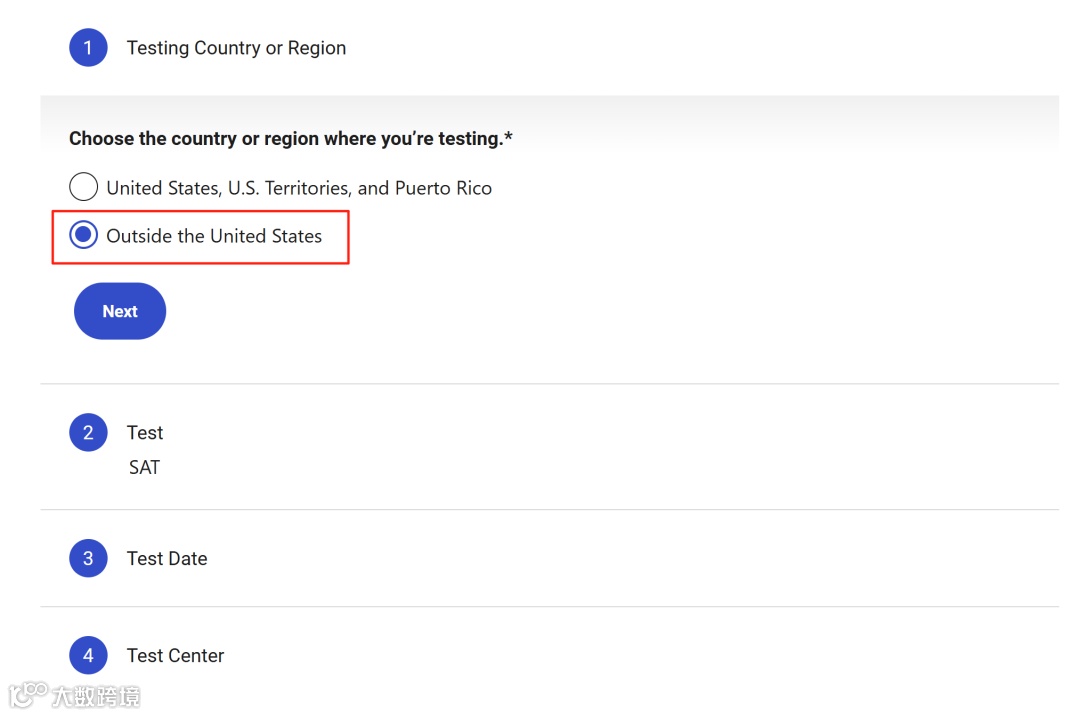This screenshot has width=1080, height=716.
Task: Expand the Test section header
Action: 145,433
